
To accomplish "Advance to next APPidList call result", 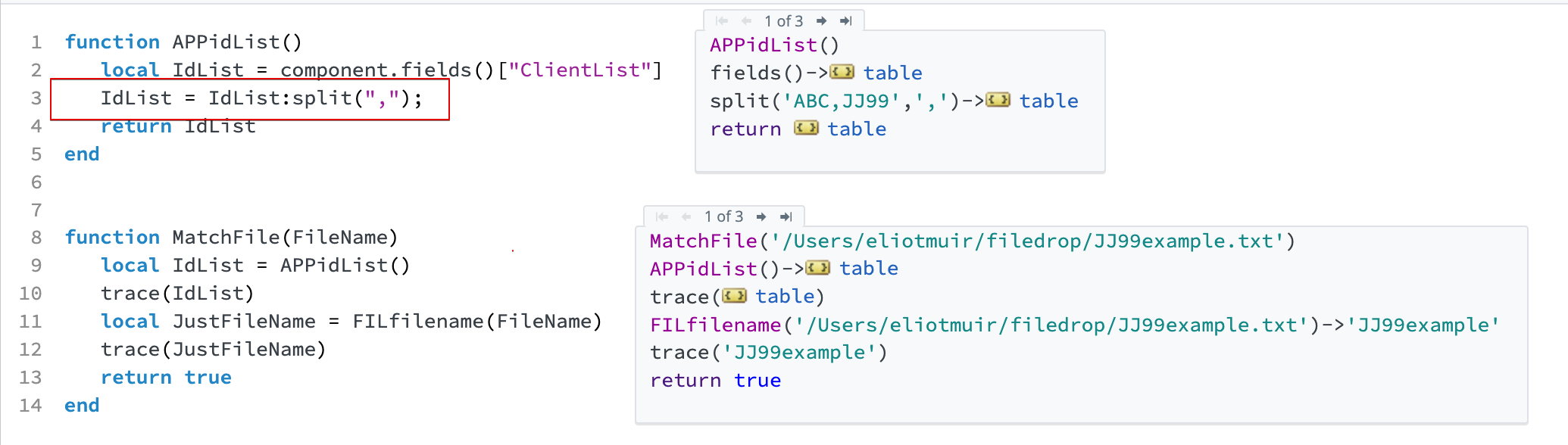I will pos(821,21).
